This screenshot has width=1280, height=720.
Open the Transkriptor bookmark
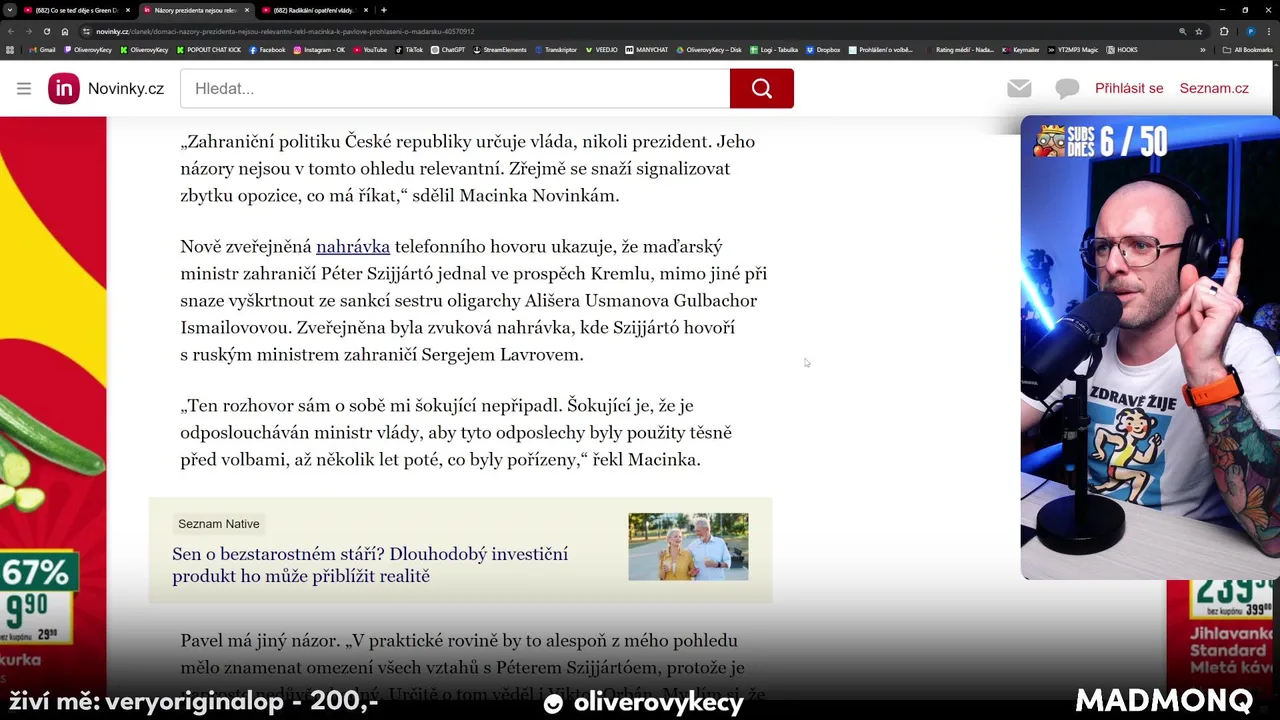point(556,49)
